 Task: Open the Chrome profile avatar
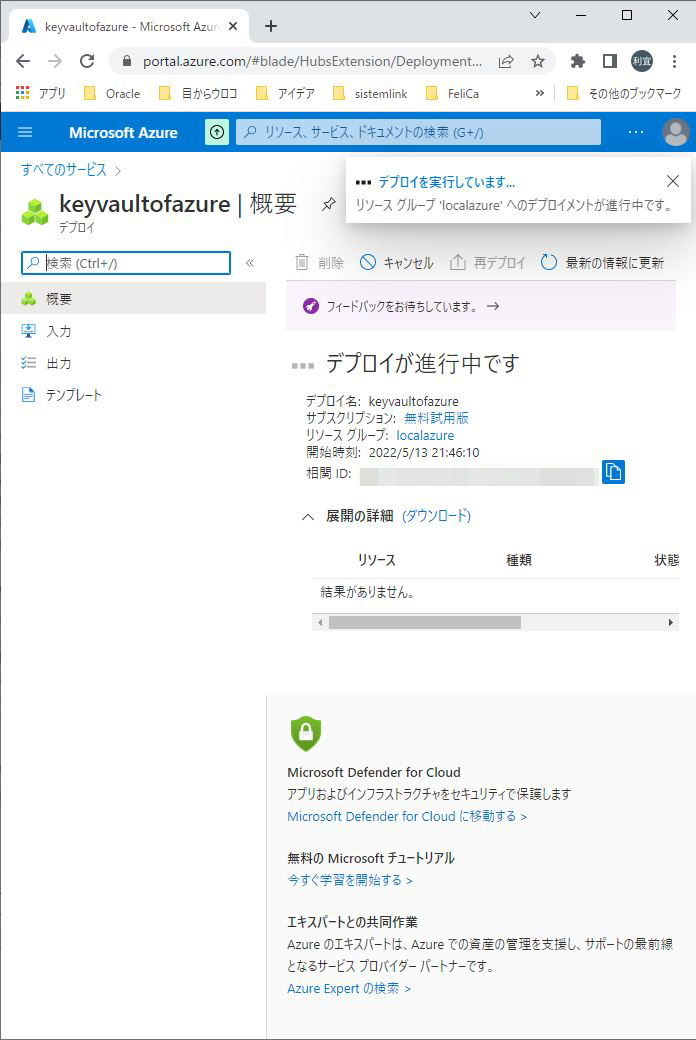642,61
